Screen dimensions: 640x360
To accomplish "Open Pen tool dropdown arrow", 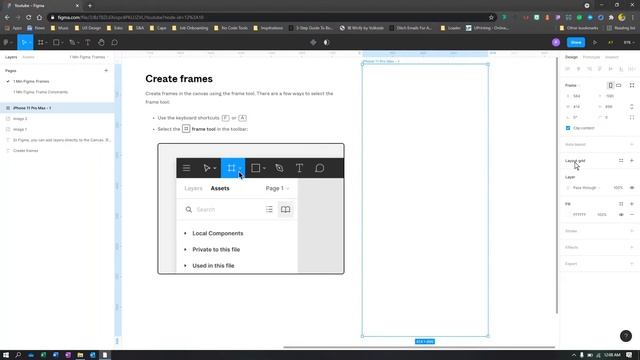I will (x=78, y=43).
